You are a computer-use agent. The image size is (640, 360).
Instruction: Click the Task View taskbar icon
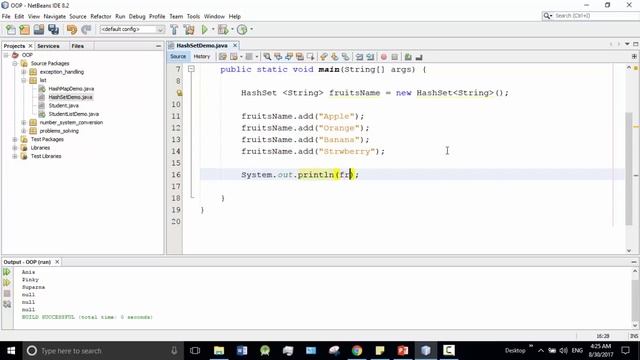click(195, 350)
